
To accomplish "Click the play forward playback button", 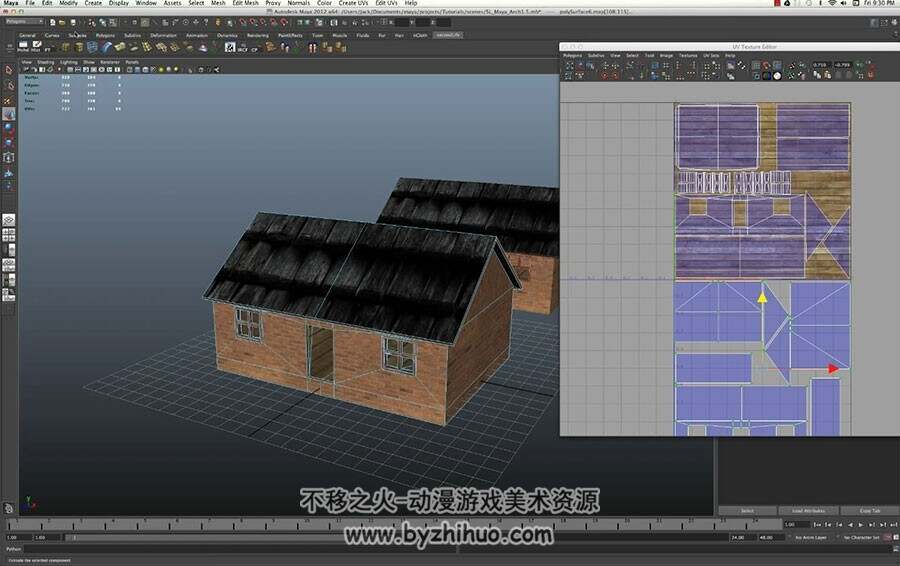I will (x=860, y=525).
